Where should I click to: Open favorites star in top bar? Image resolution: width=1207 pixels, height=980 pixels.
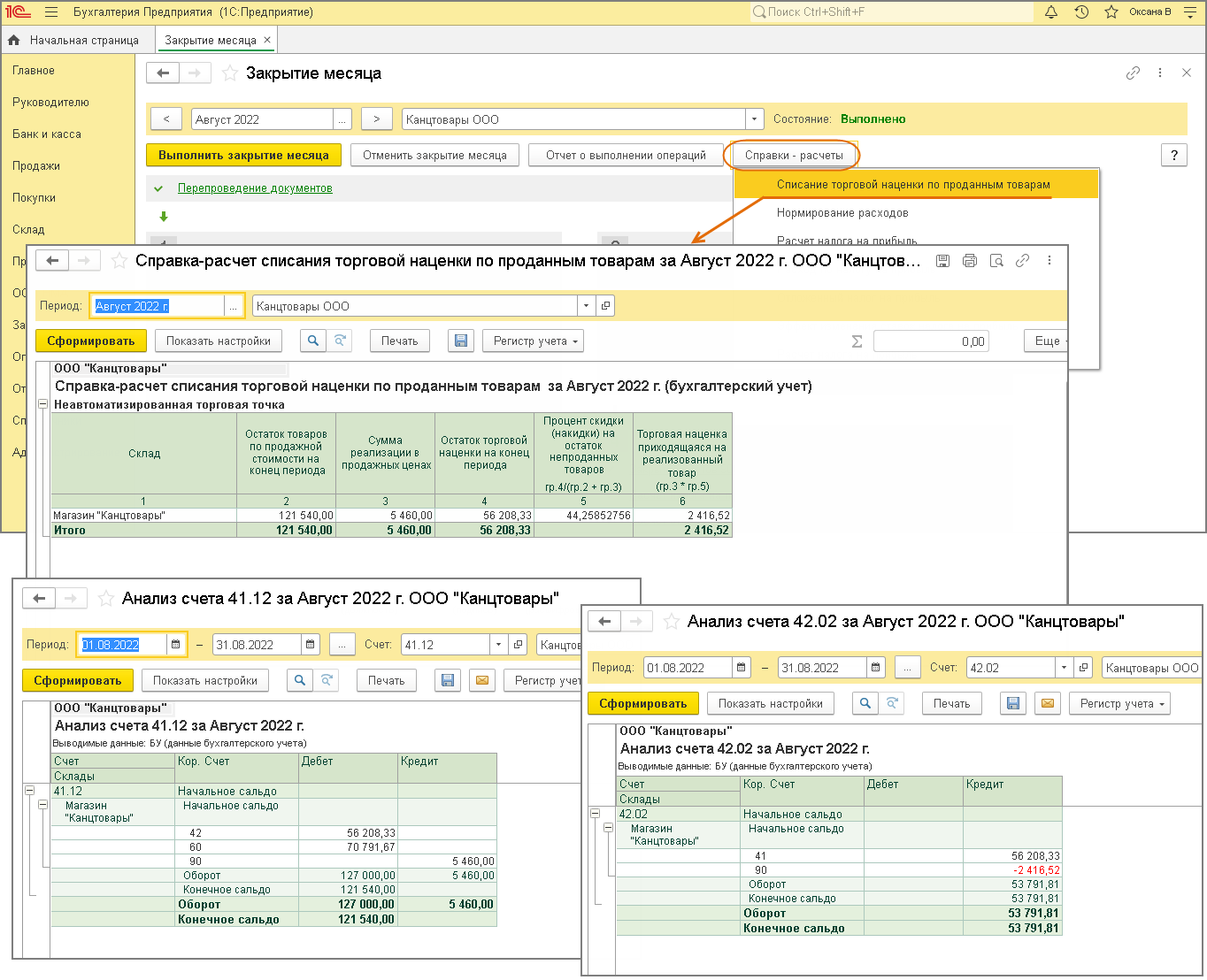click(1111, 12)
